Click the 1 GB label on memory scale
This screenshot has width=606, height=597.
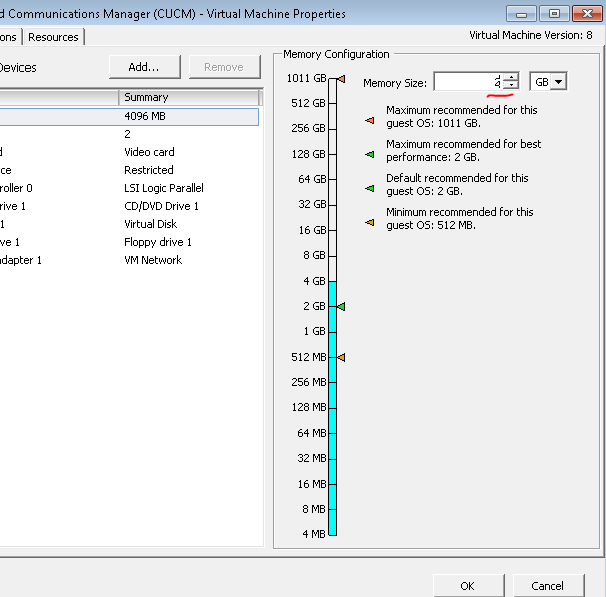[x=314, y=331]
